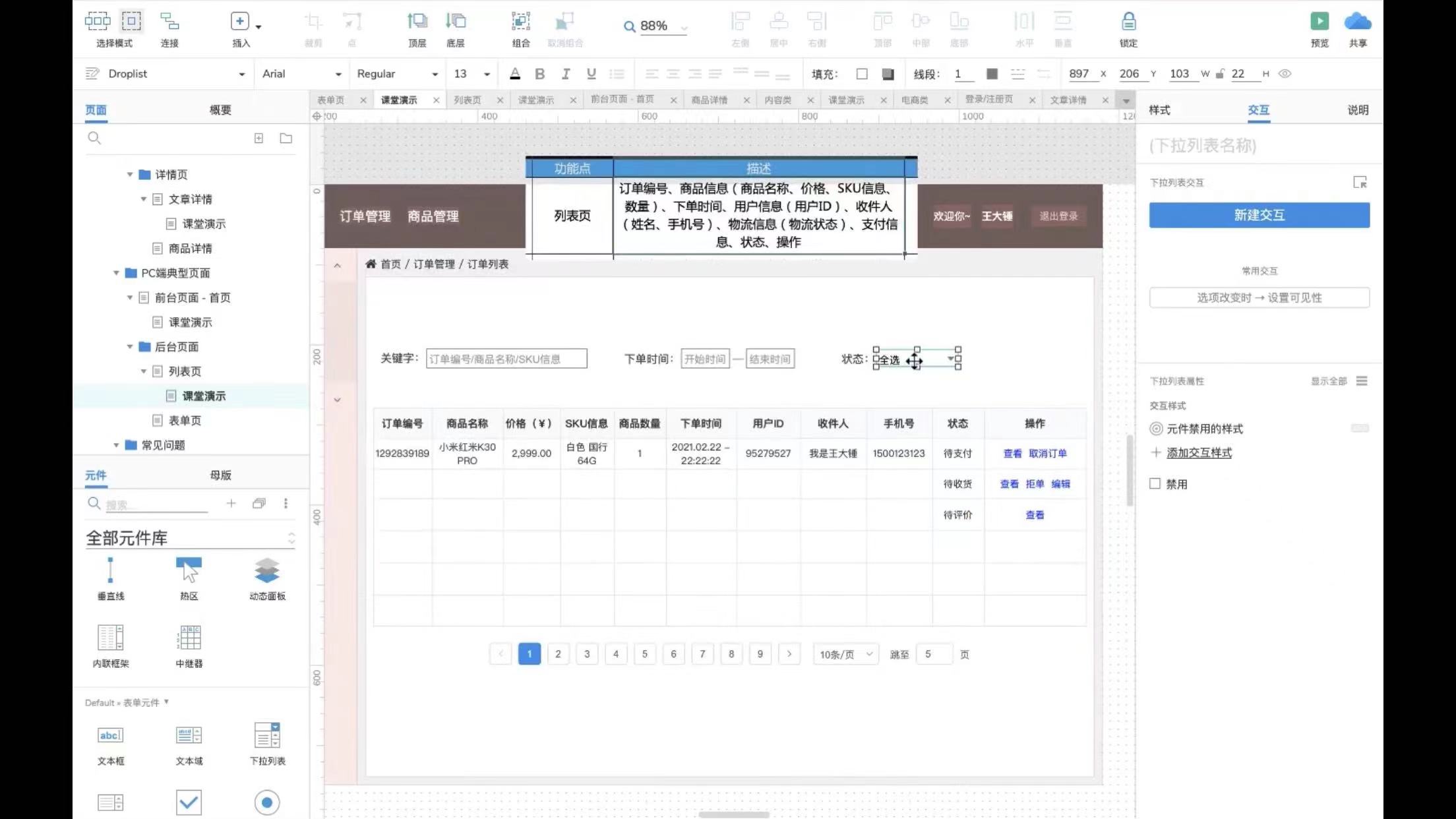Select the Dynamic Panel widget icon
This screenshot has width=1456, height=819.
(267, 571)
